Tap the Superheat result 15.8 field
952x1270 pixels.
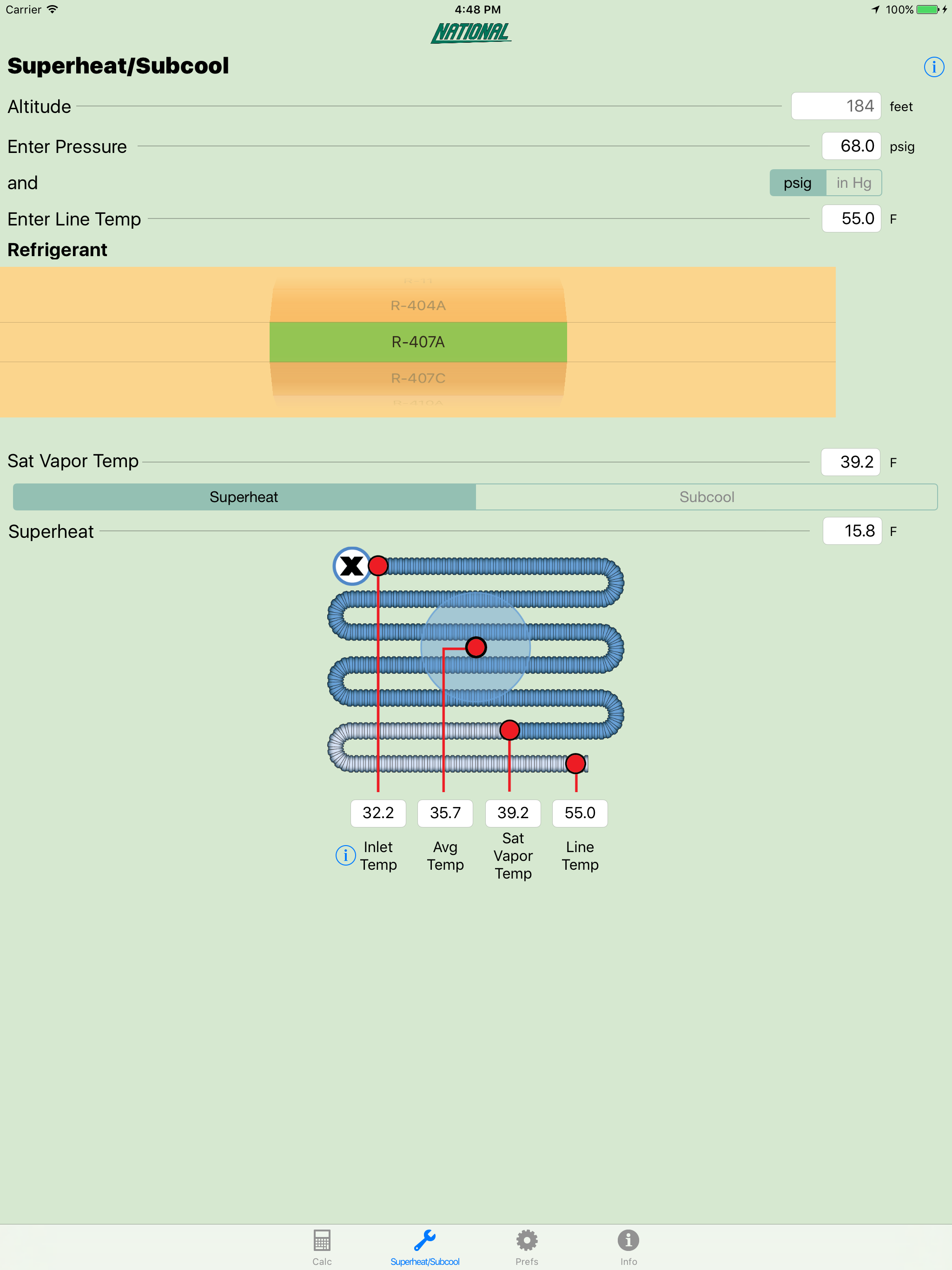tap(852, 530)
